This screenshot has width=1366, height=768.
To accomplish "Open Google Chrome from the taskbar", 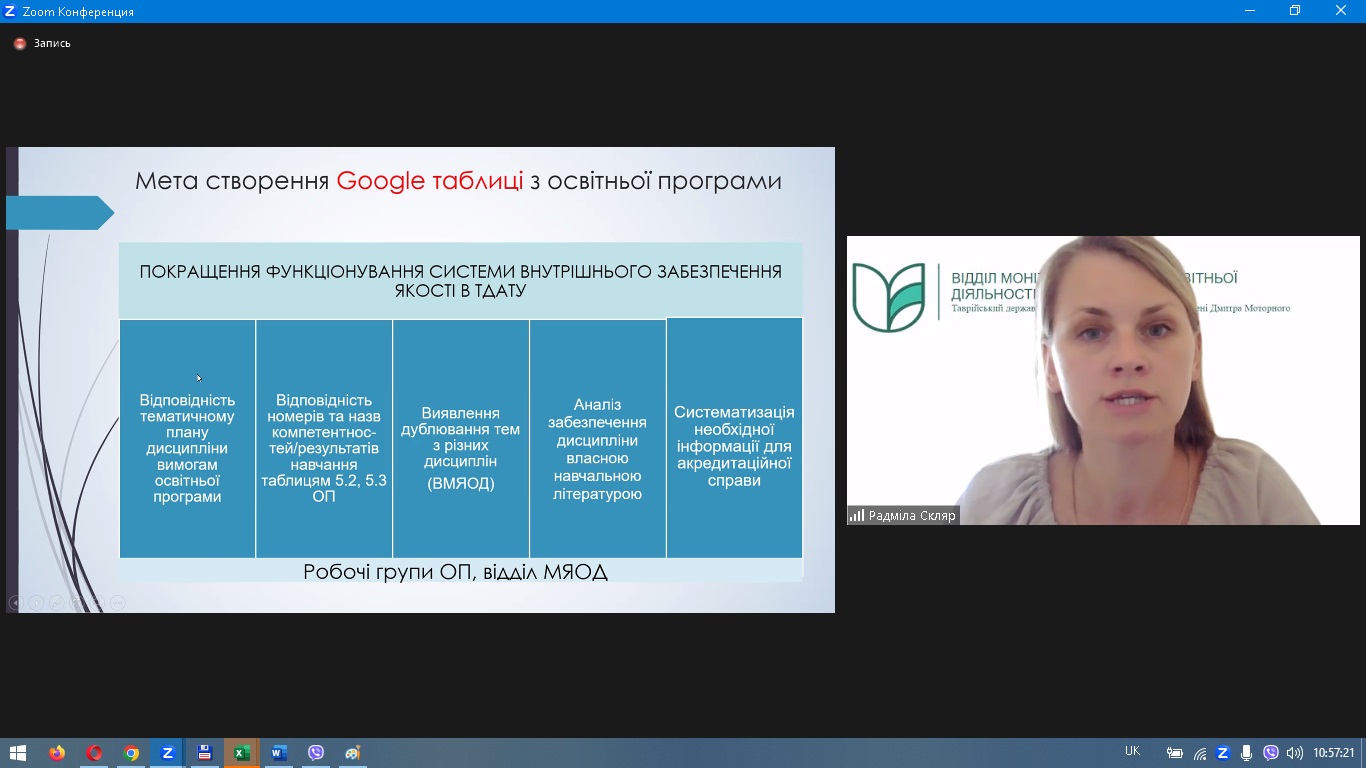I will (x=131, y=753).
